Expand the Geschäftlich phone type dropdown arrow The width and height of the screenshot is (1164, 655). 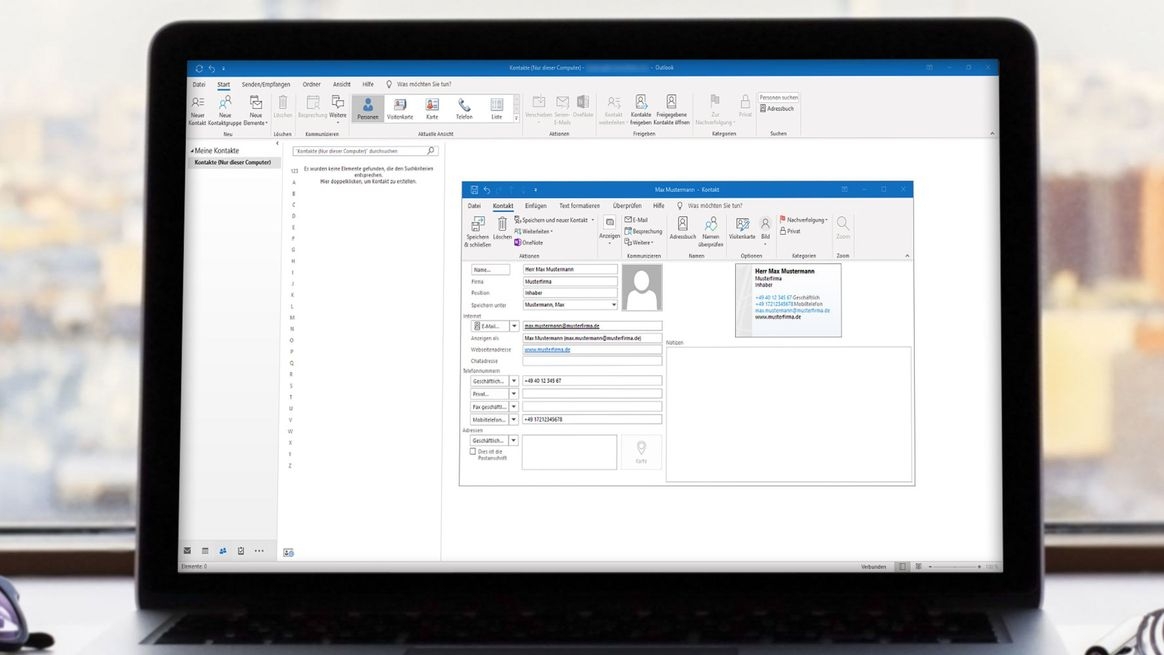514,381
